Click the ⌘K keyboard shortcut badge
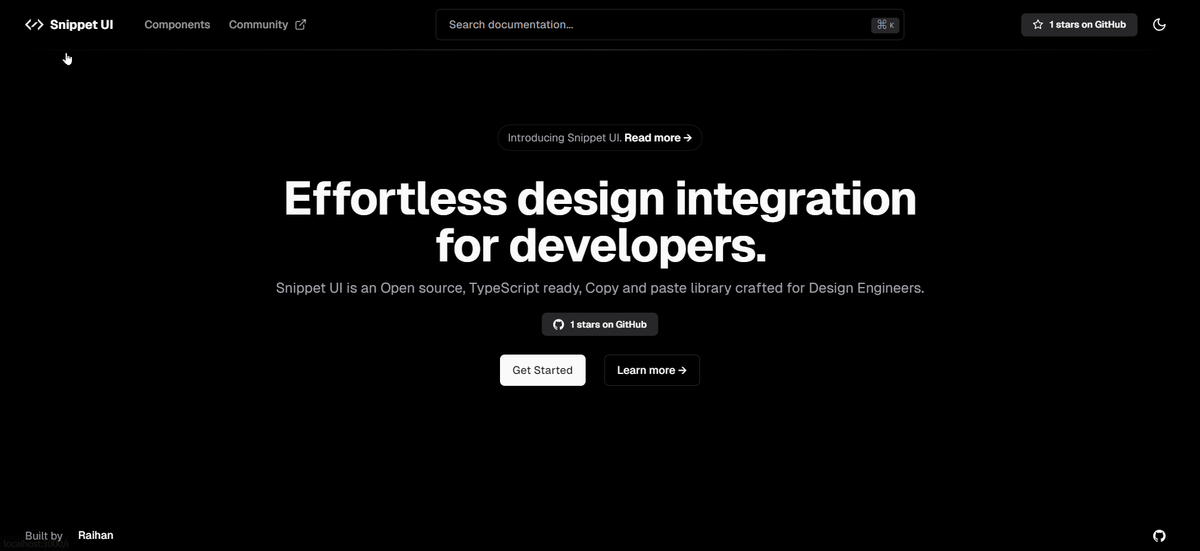Screen dimensions: 1200x551 coord(885,25)
